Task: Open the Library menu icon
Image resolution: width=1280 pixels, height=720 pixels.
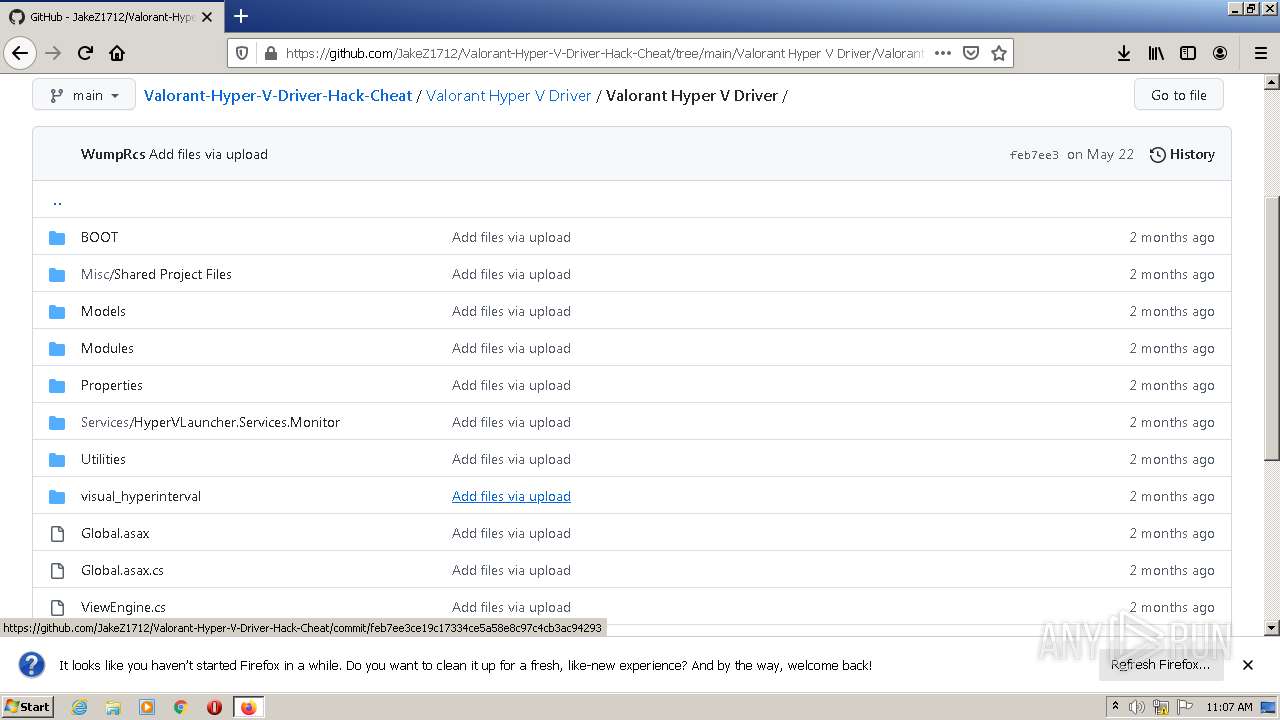Action: [1156, 53]
